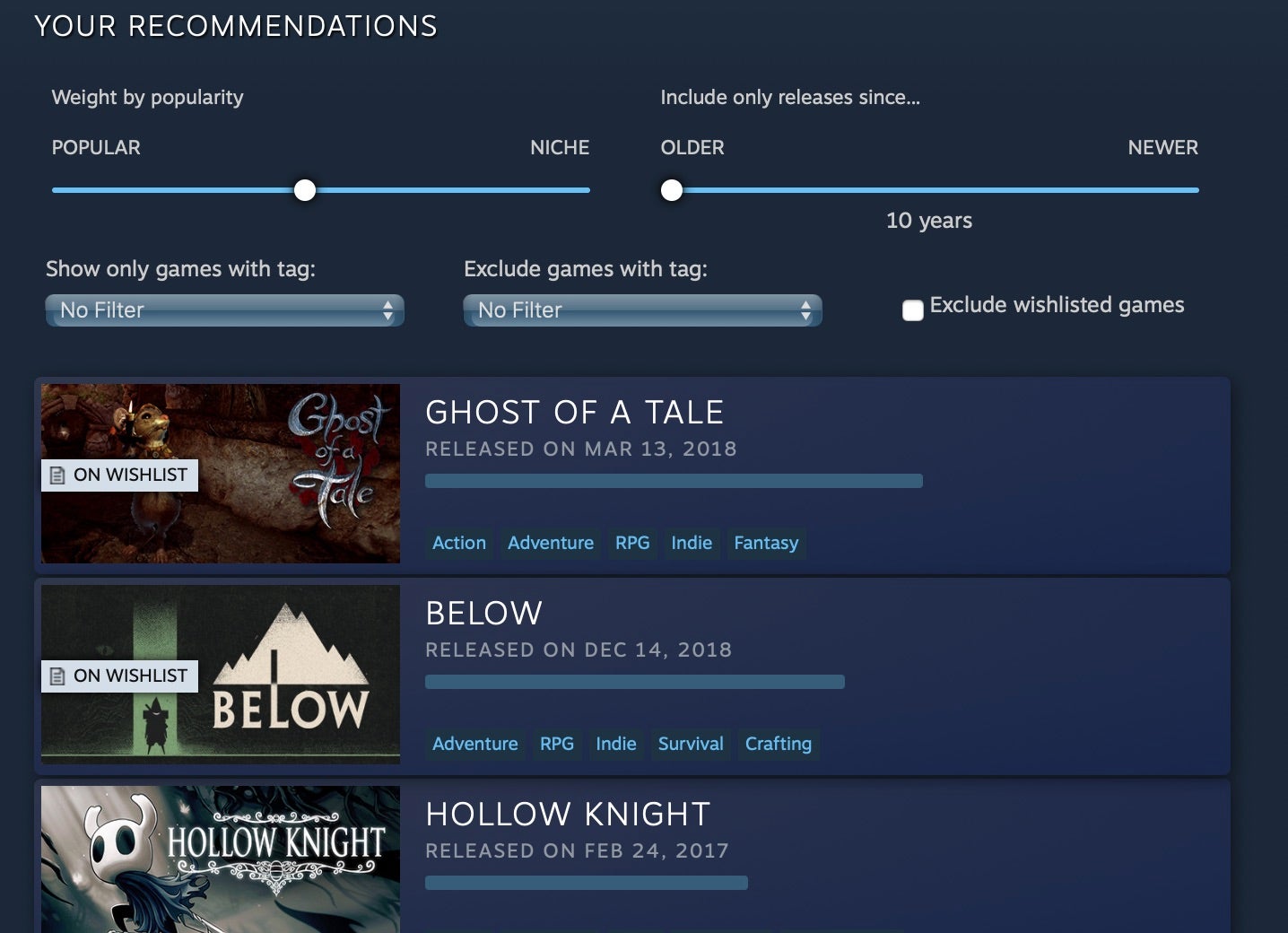Click the 'Released on Mar 13, 2018' text

pos(581,449)
